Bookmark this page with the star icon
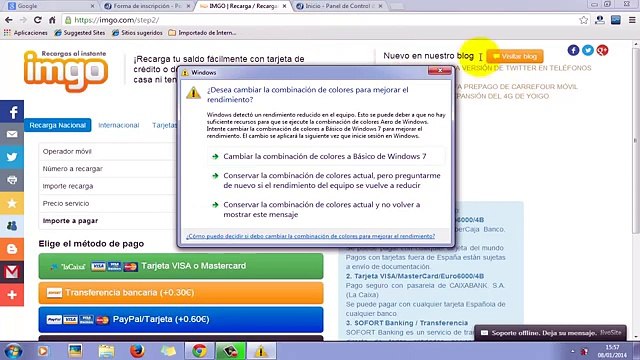Image resolution: width=640 pixels, height=360 pixels. (584, 20)
